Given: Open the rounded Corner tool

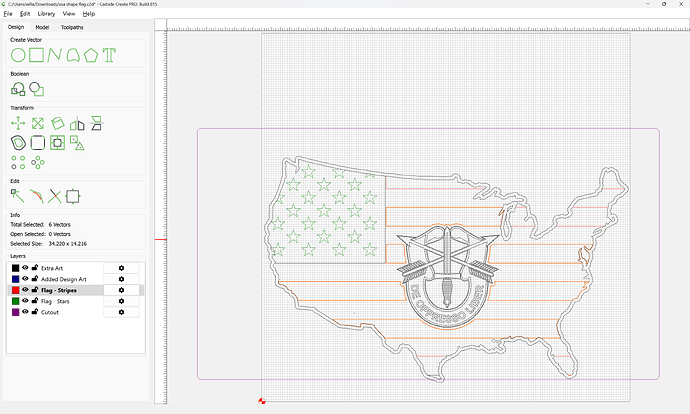Looking at the screenshot, I should [38, 143].
